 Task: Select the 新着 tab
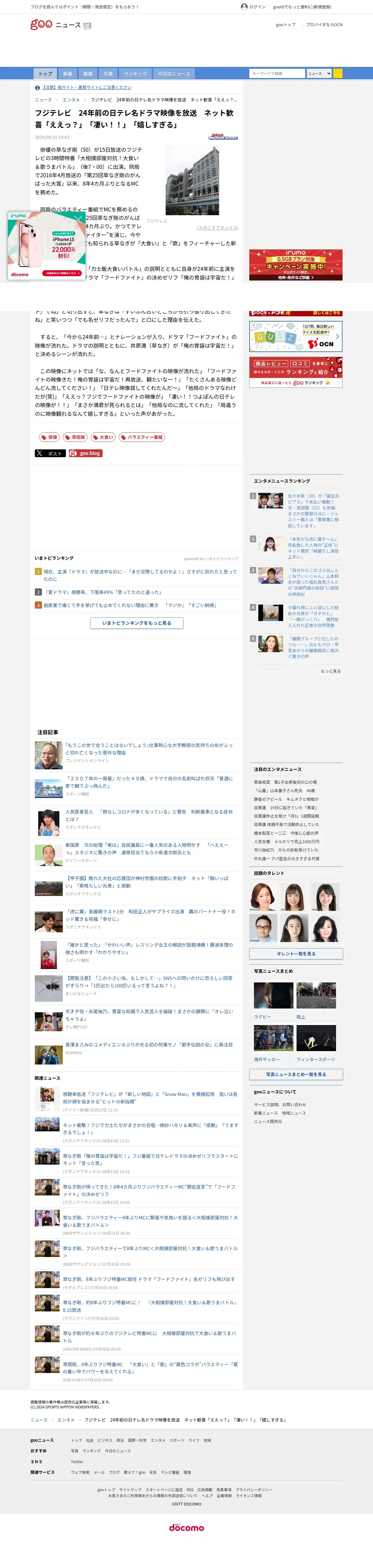67,74
